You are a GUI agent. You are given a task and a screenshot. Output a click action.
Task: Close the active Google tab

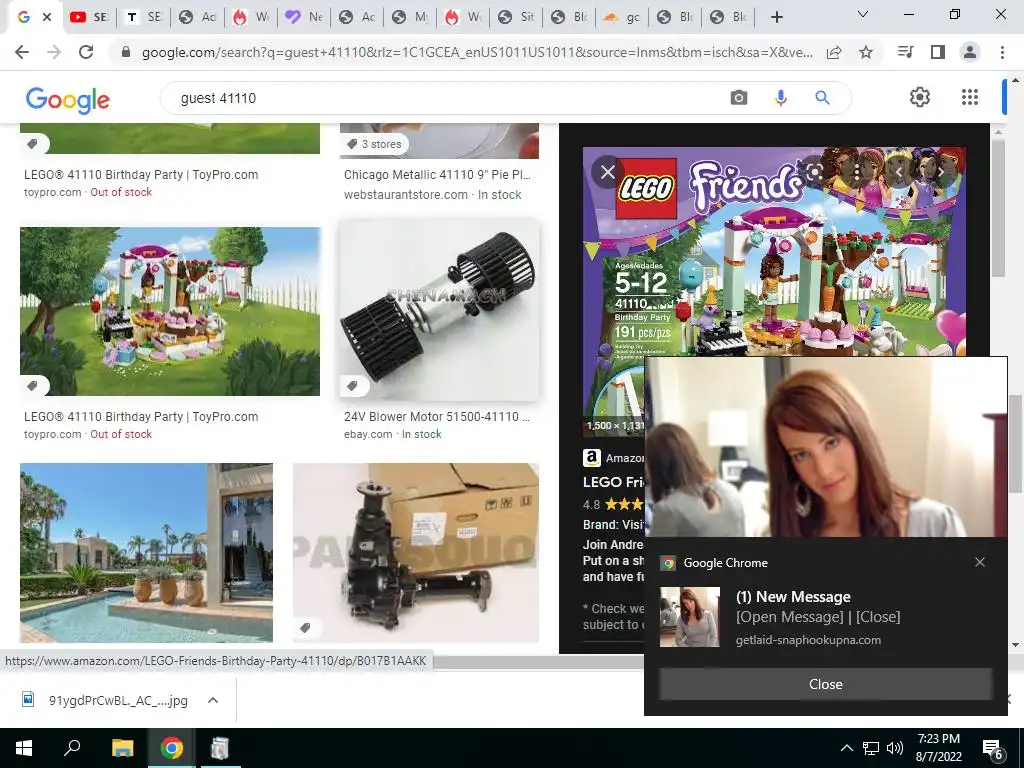47,17
